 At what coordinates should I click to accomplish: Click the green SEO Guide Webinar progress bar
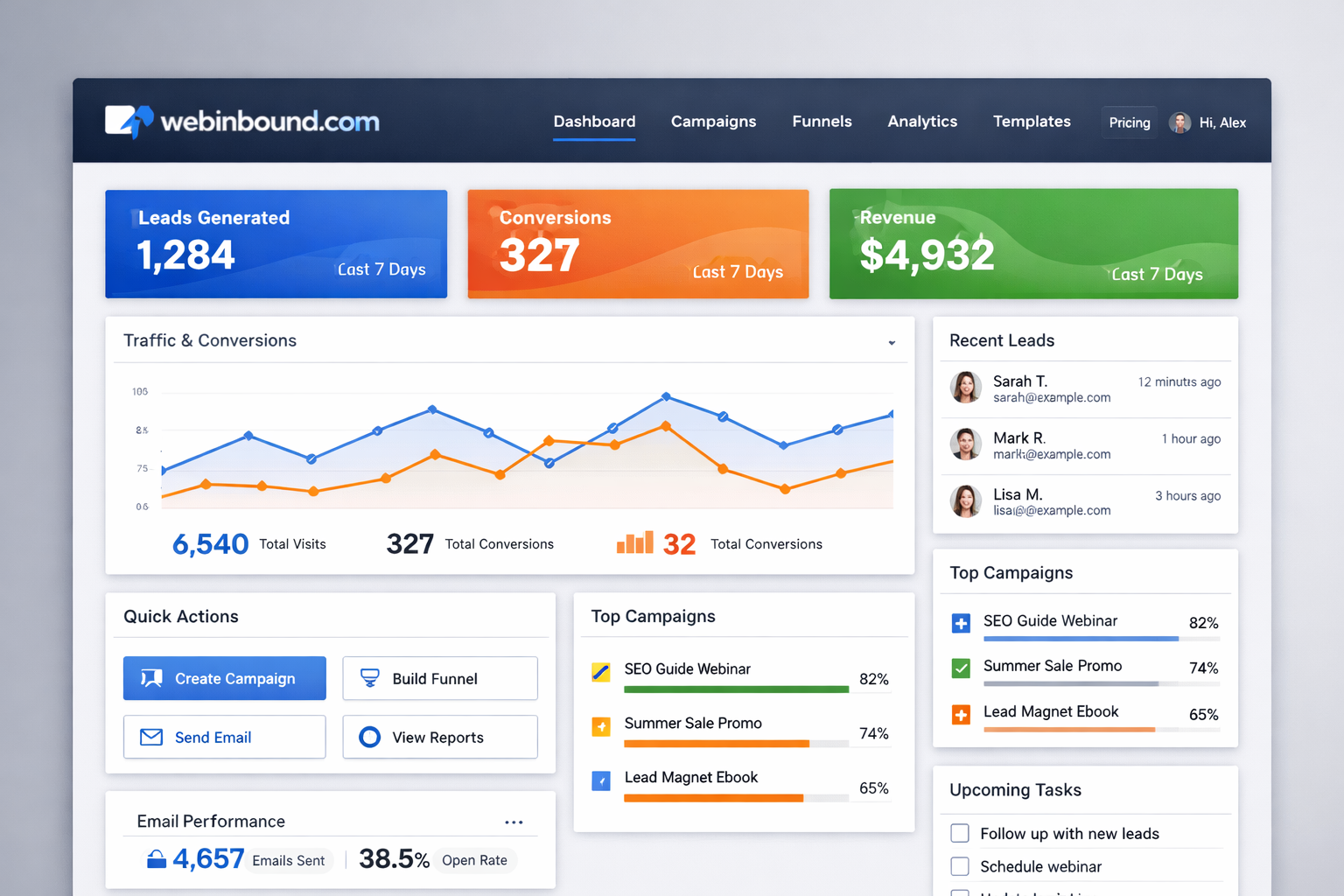click(x=736, y=689)
